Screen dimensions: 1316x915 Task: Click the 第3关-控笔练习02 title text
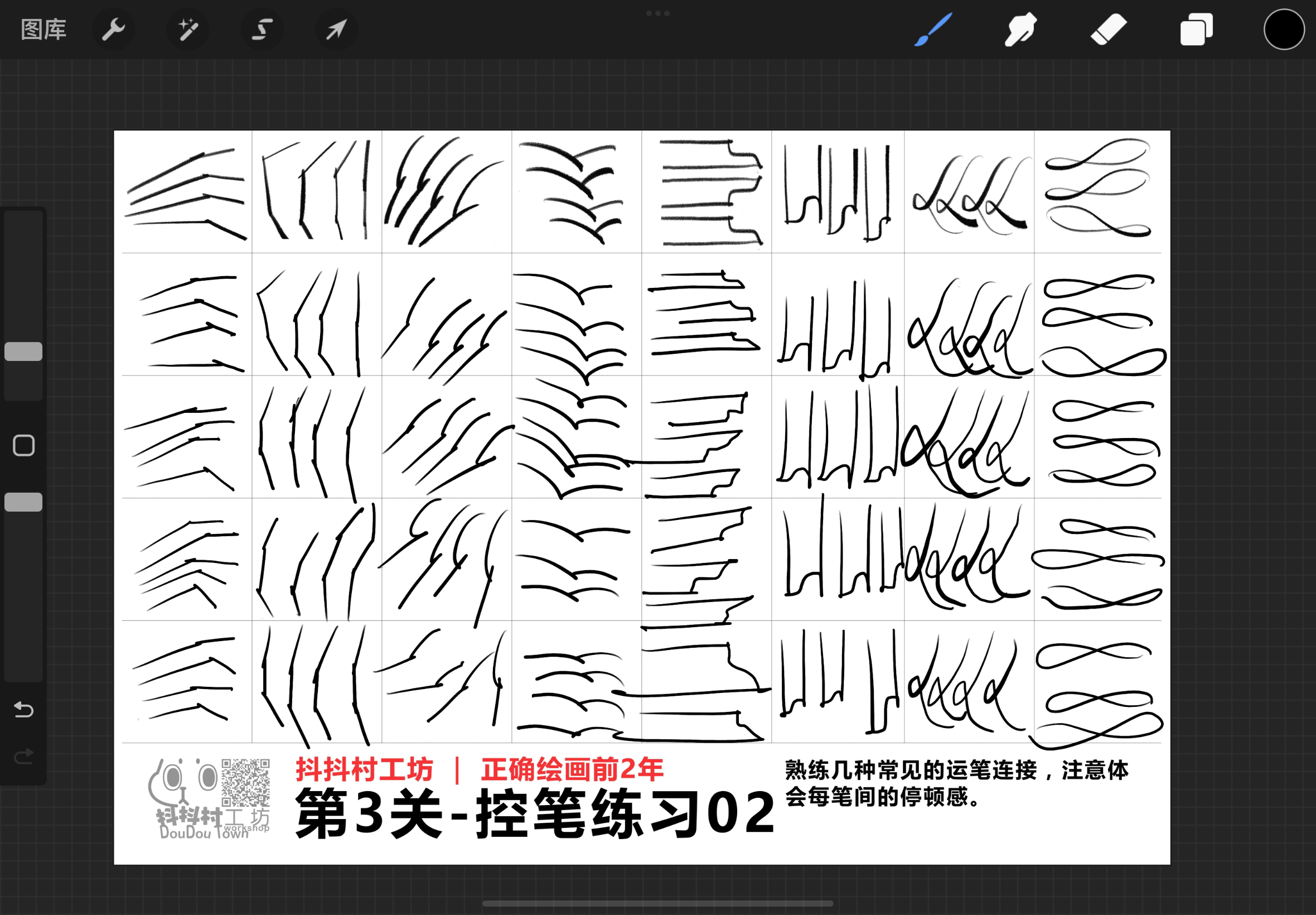coord(535,813)
